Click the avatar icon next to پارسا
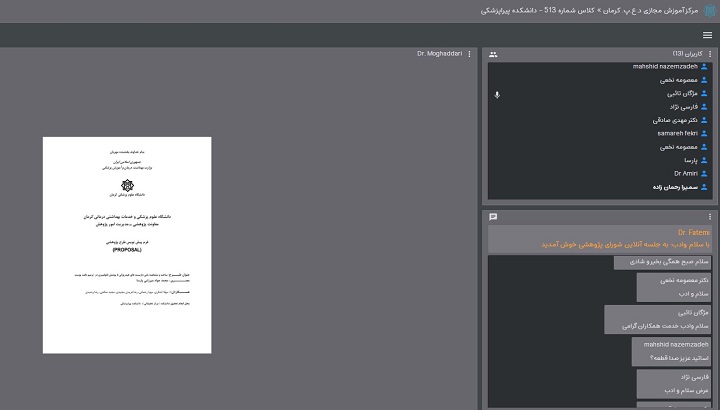The height and width of the screenshot is (410, 720). (704, 160)
